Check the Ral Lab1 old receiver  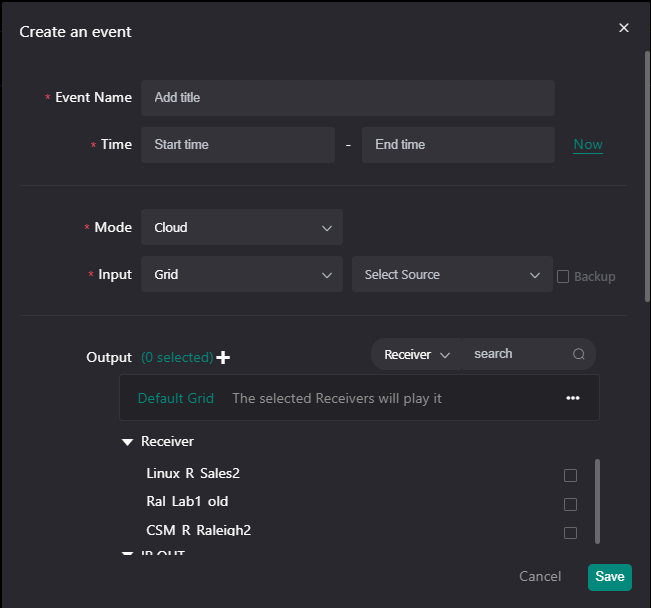point(570,504)
